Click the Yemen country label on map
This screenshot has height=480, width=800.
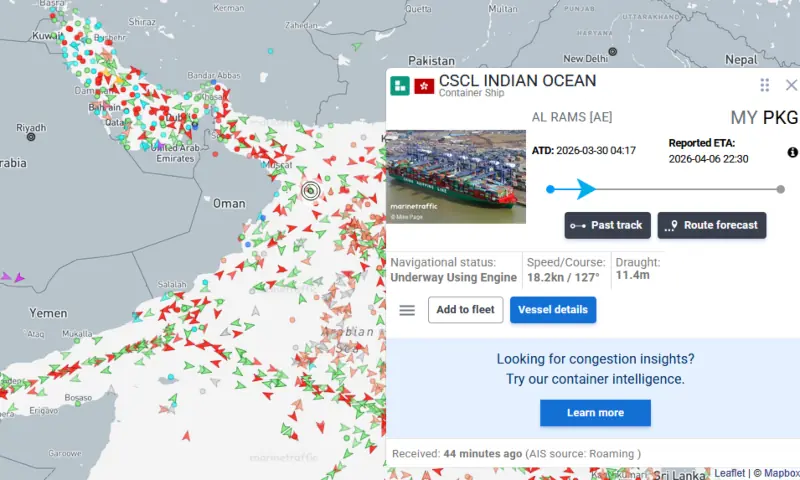pyautogui.click(x=48, y=313)
